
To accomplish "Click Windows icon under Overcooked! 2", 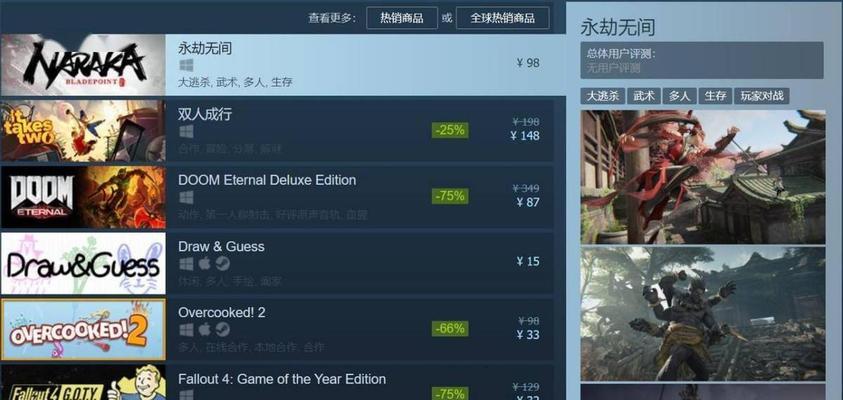I will point(187,330).
